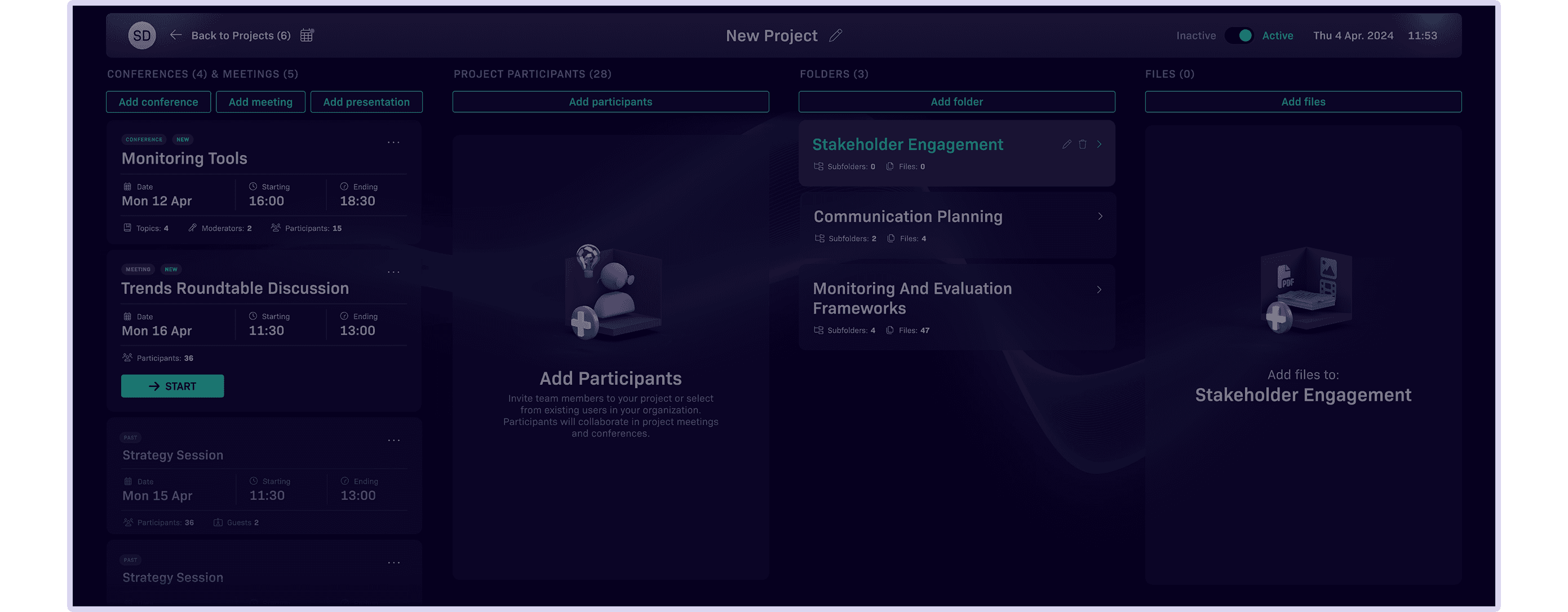Delete the Stakeholder Engagement folder via trash icon
This screenshot has height=612, width=1568.
coord(1082,144)
